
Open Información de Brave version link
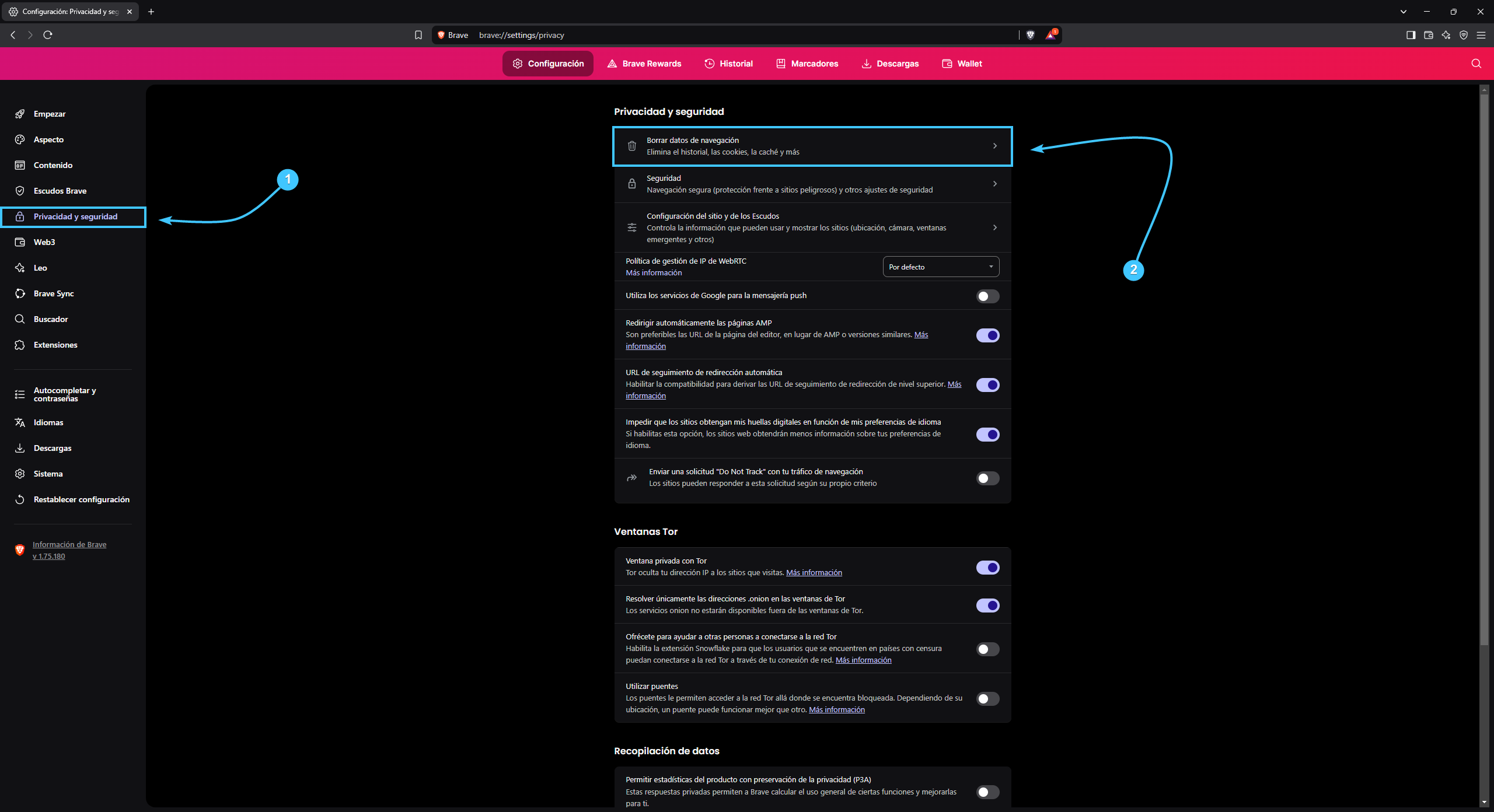coord(69,550)
